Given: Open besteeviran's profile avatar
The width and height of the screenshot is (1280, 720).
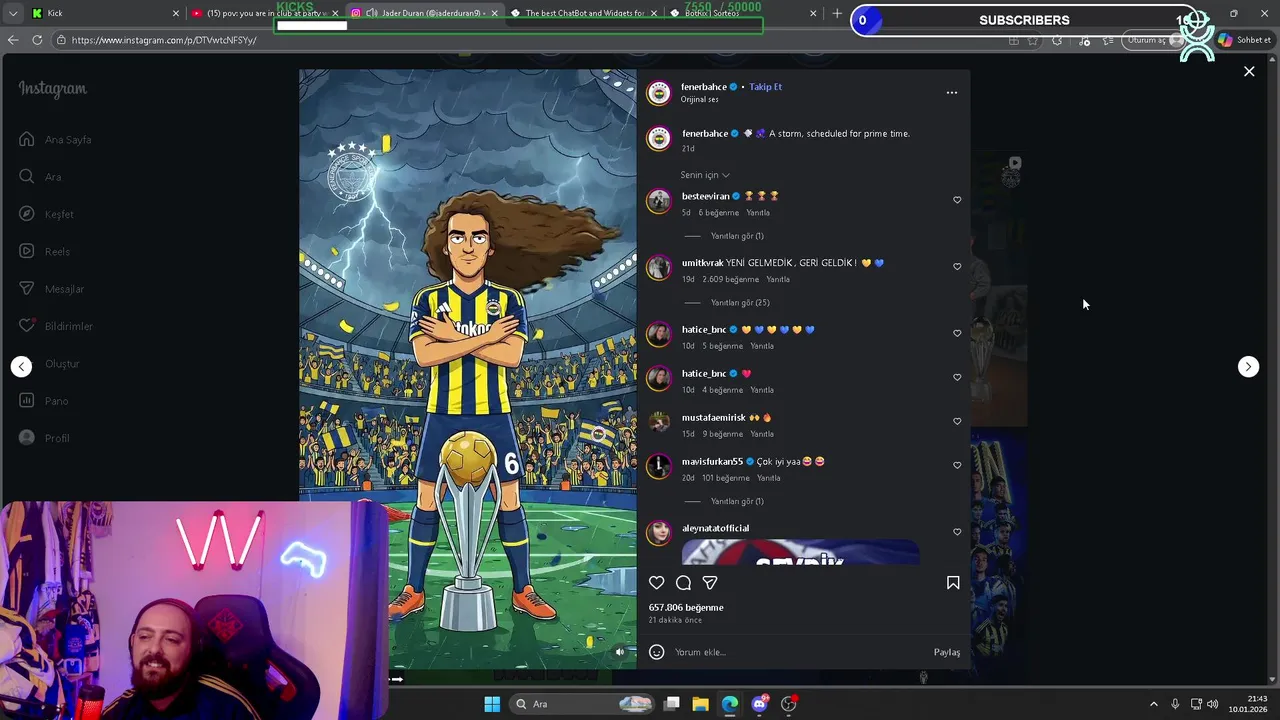Looking at the screenshot, I should click(658, 201).
